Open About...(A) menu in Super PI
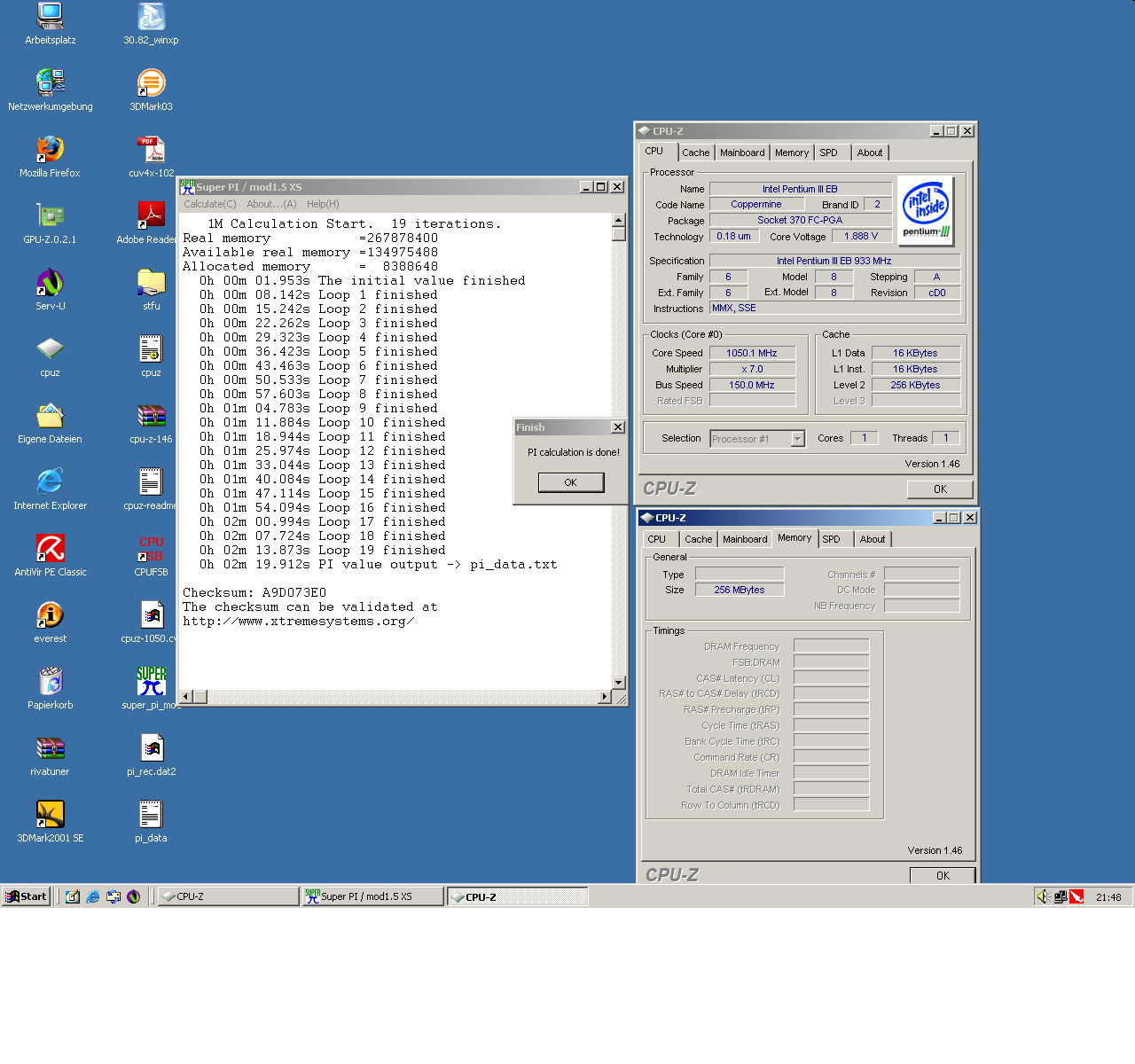 tap(271, 204)
